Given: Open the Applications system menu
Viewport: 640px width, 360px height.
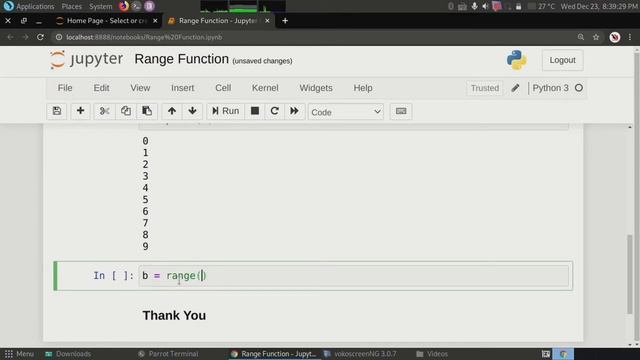Looking at the screenshot, I should point(35,6).
